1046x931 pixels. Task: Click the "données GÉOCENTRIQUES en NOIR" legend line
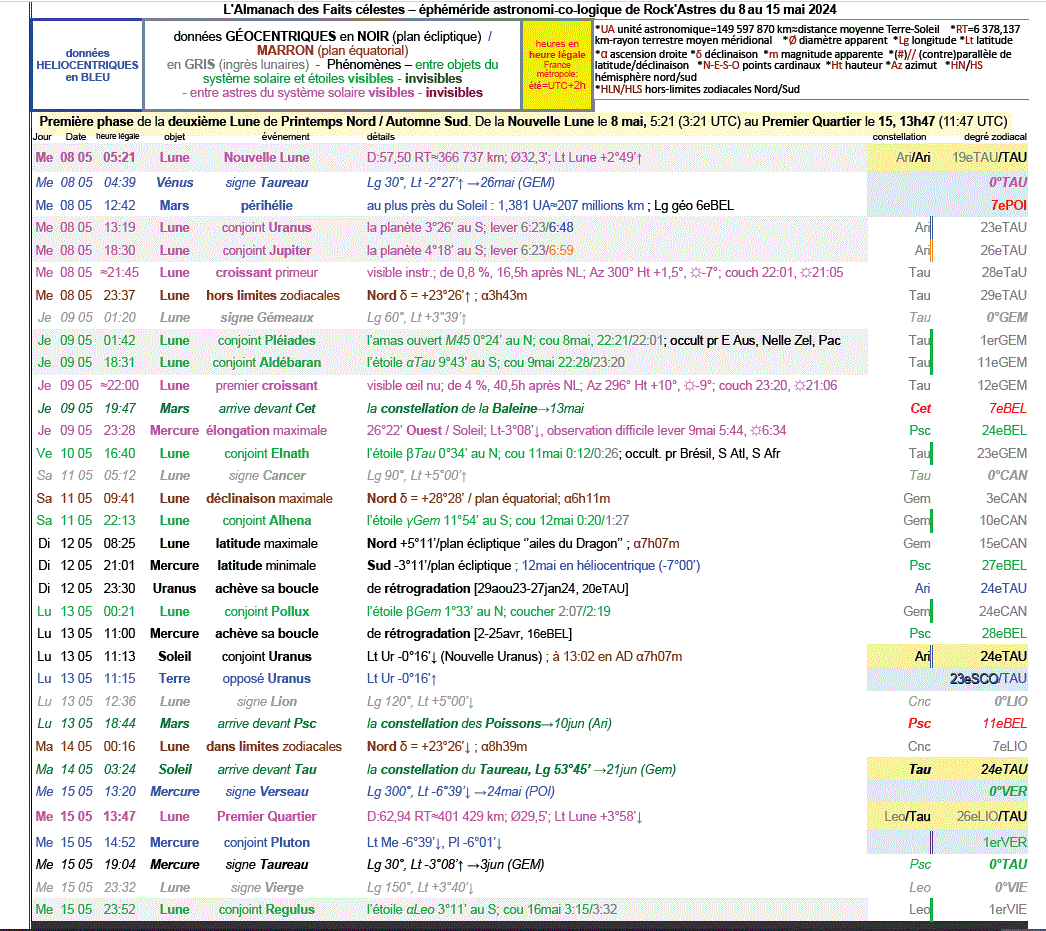pos(332,36)
